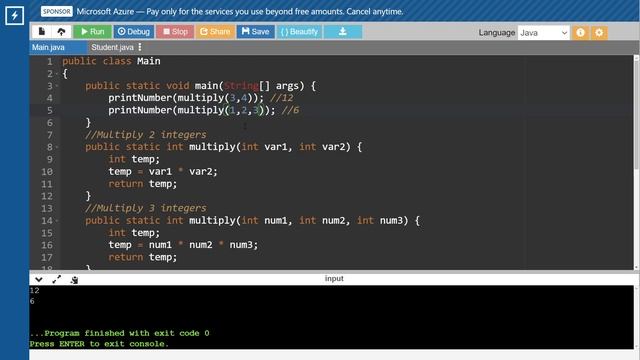Beautify the source code
Screen dimensions: 640x360
pyautogui.click(x=299, y=31)
